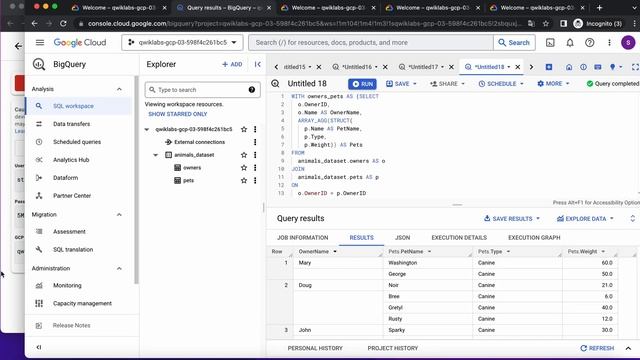Open the top bar three-dot settings menu
The width and height of the screenshot is (640, 360).
point(609,42)
